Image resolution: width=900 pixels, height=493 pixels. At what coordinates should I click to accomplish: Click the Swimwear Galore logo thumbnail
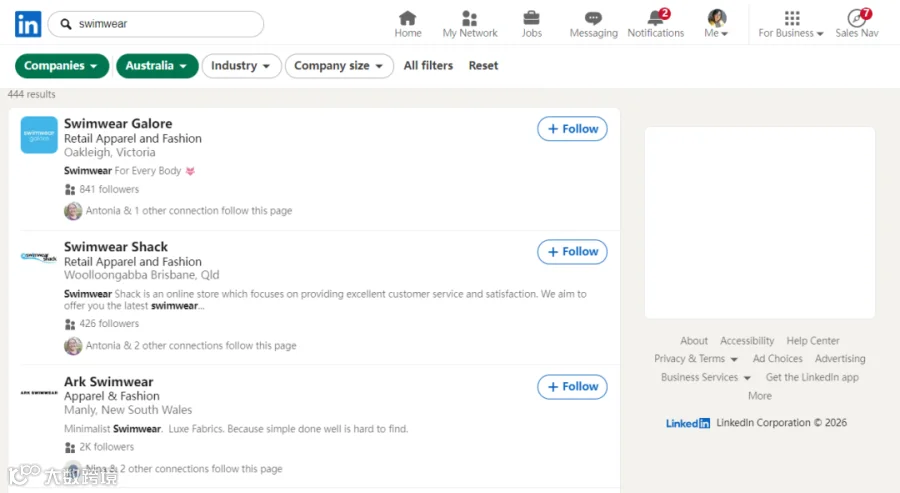[39, 135]
